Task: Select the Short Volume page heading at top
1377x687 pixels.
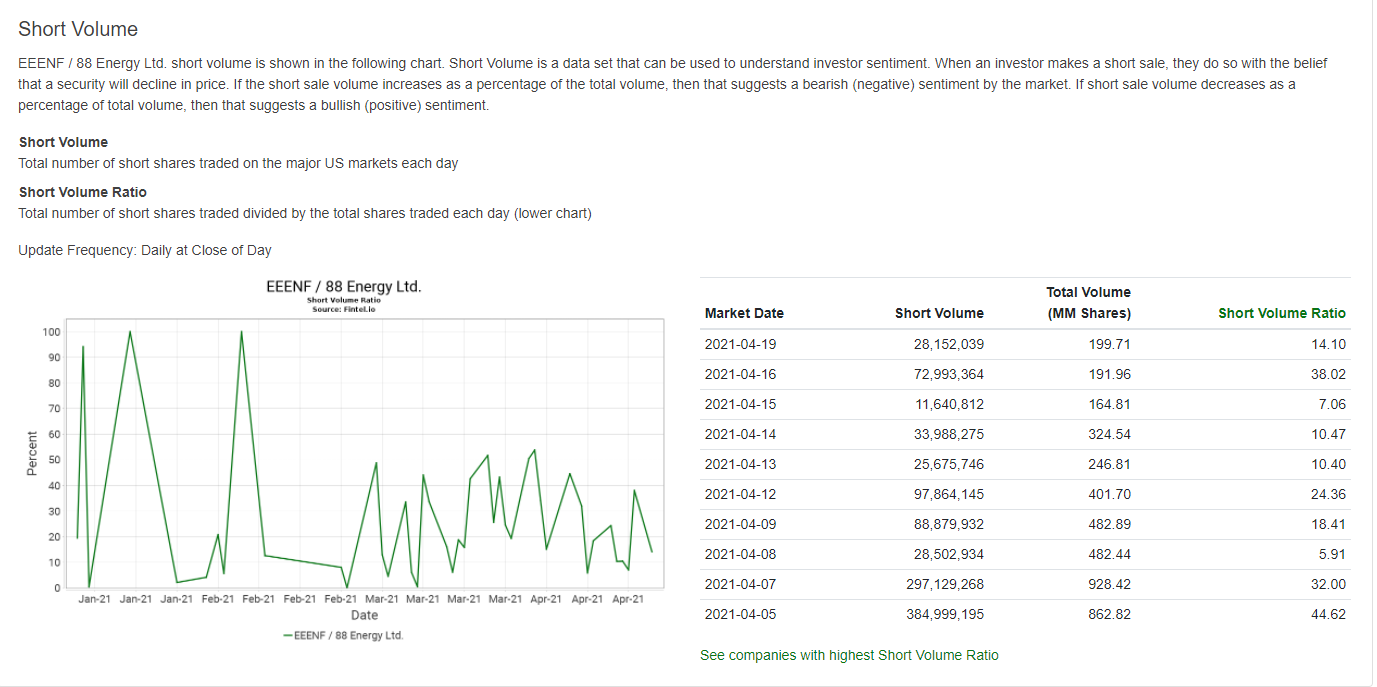Action: [x=78, y=29]
